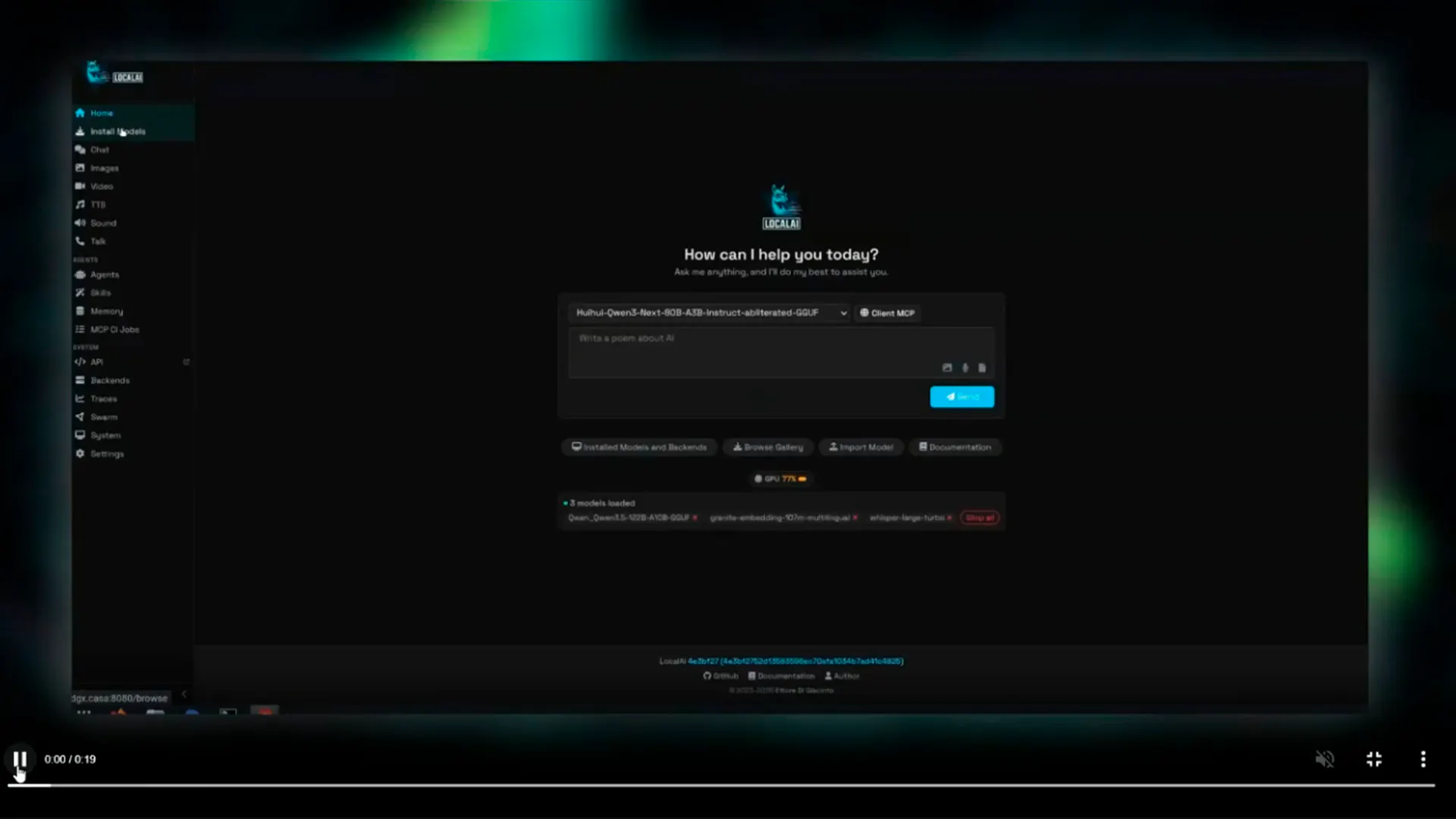Send the chat message
Image resolution: width=1456 pixels, height=819 pixels.
pyautogui.click(x=962, y=397)
